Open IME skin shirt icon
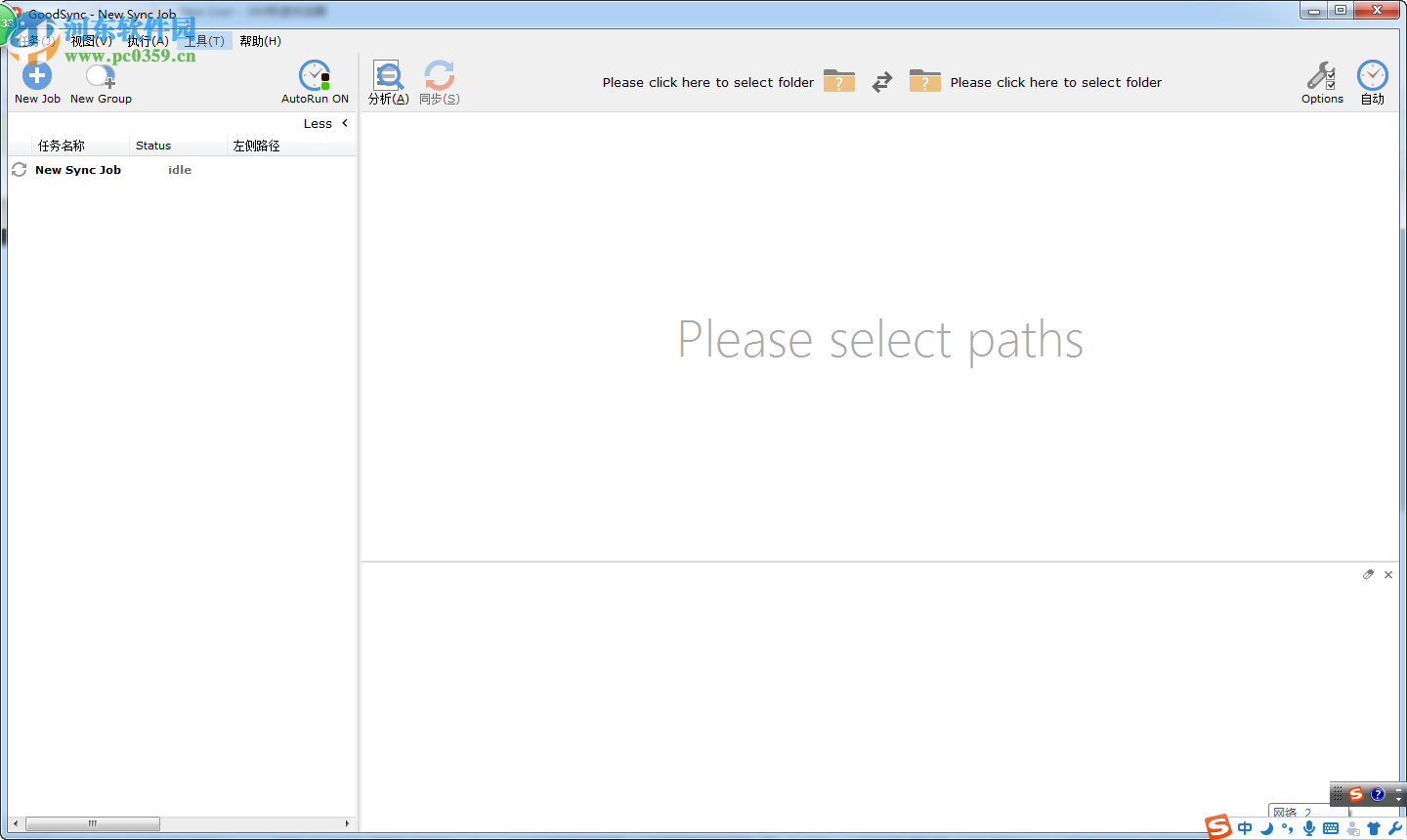 tap(1374, 828)
